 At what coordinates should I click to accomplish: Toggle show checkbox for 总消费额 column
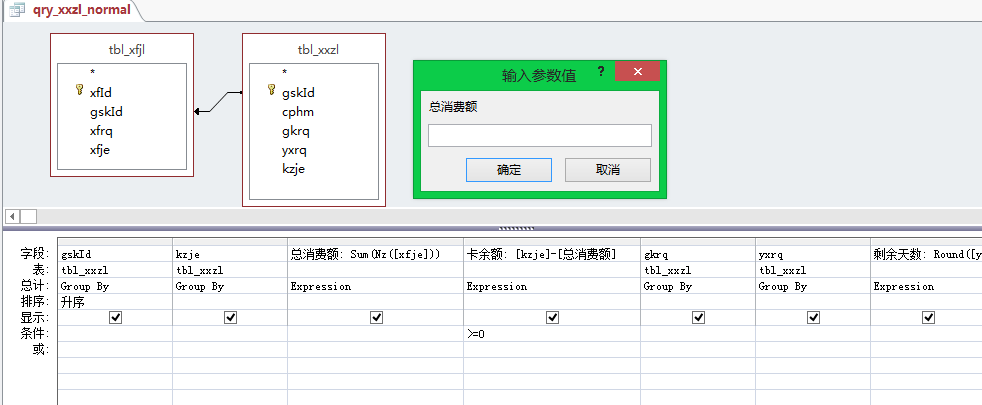376,317
